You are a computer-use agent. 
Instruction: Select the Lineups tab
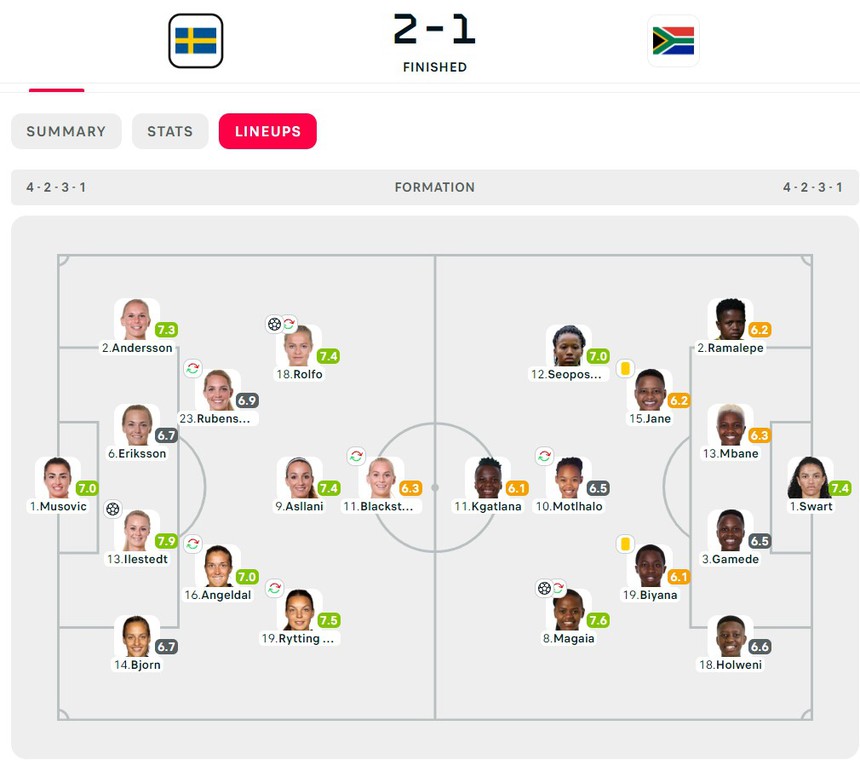tap(268, 131)
